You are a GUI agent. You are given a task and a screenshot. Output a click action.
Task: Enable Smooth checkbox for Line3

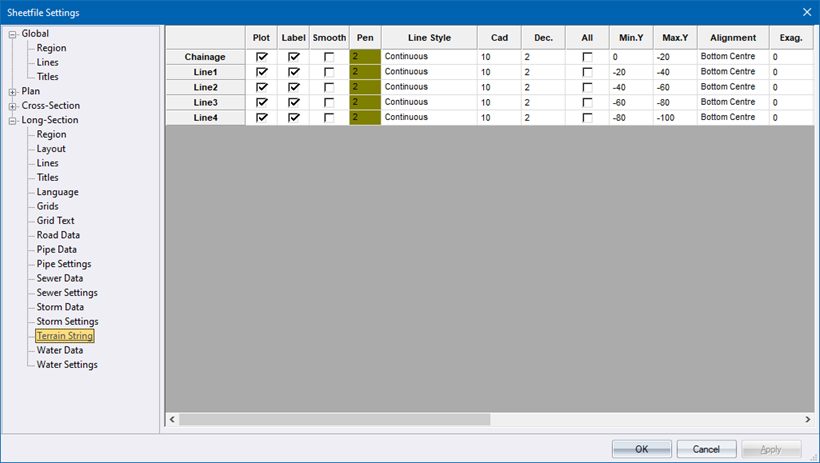[329, 102]
